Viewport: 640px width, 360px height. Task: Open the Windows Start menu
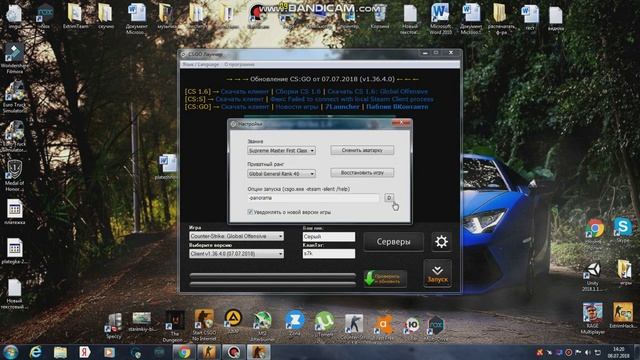click(x=11, y=352)
